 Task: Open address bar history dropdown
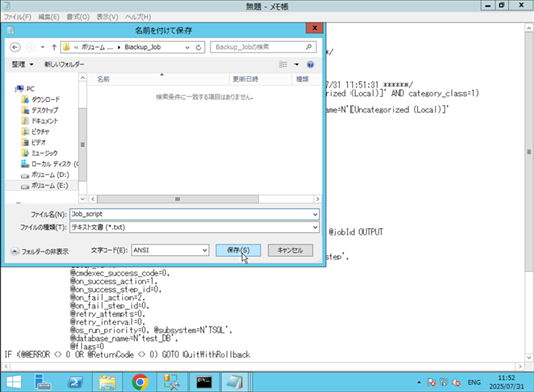[x=187, y=47]
